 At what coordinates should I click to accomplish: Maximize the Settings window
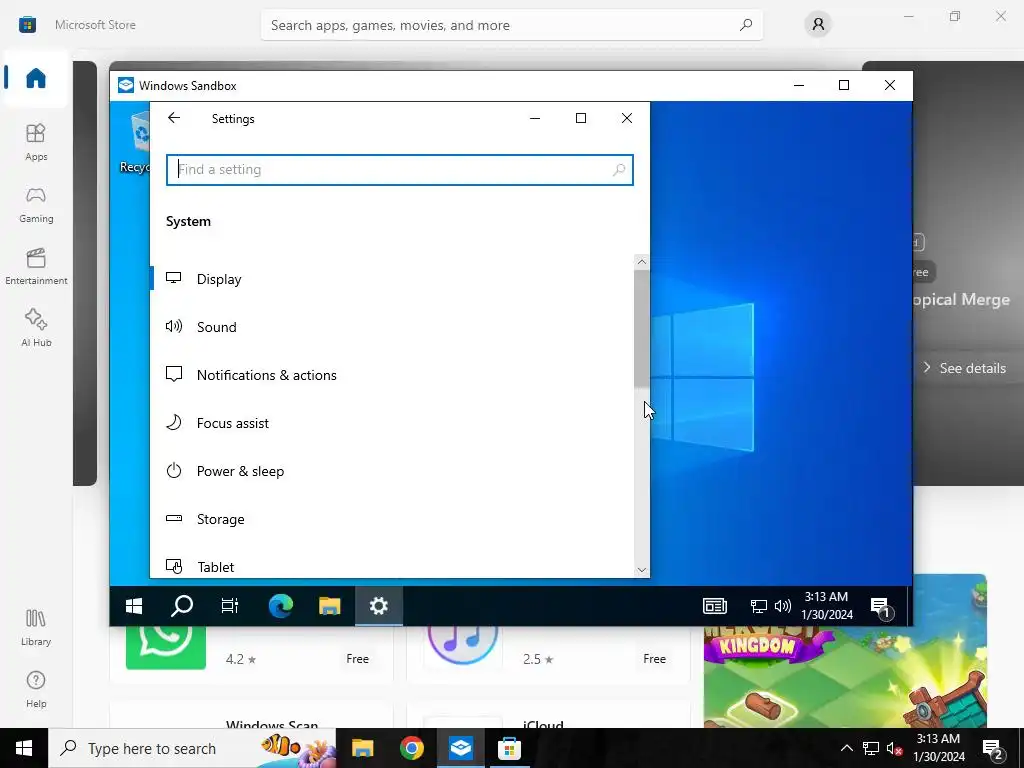pos(581,118)
